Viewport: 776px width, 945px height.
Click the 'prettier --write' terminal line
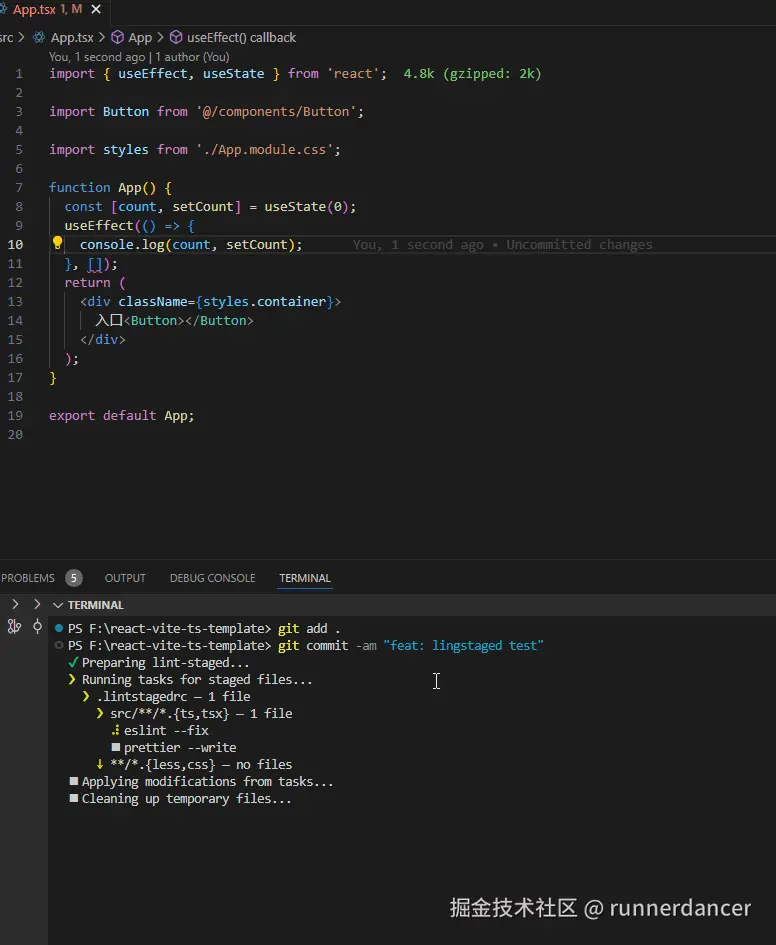[180, 747]
